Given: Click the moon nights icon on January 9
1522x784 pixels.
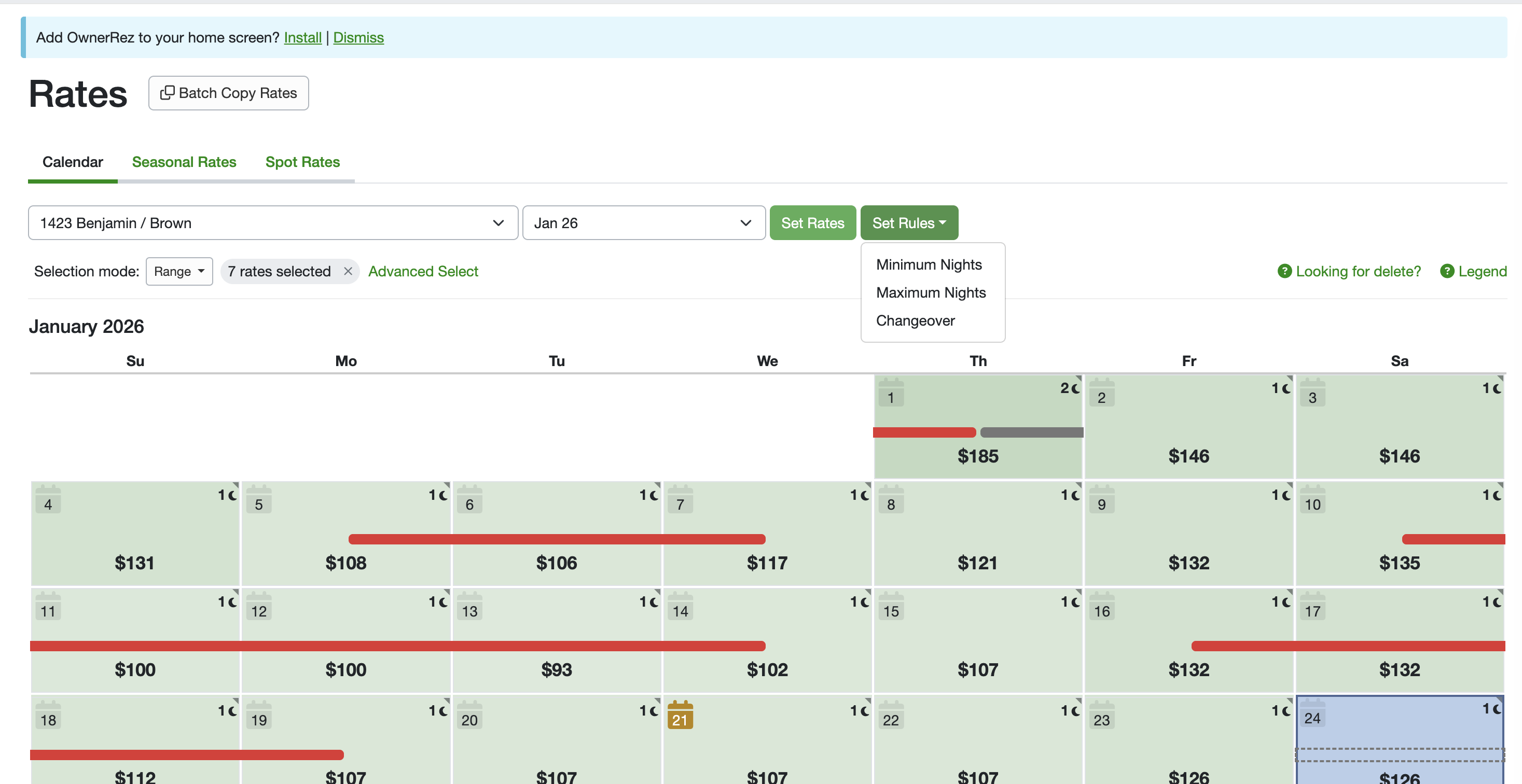Looking at the screenshot, I should tap(1286, 495).
